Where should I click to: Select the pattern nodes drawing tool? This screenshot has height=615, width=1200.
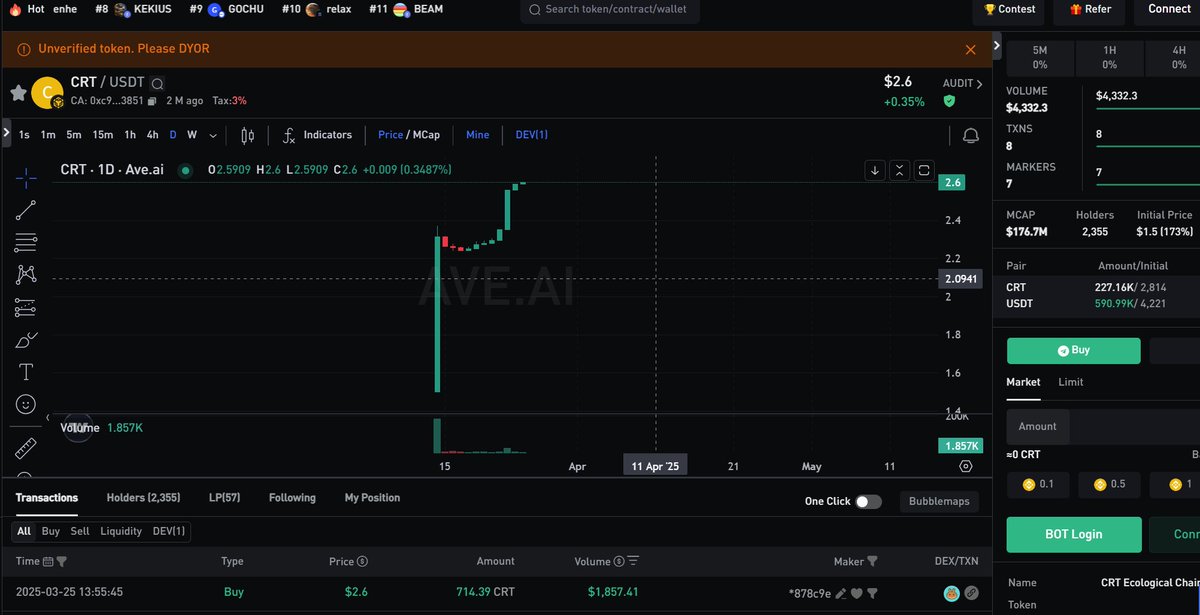coord(26,274)
